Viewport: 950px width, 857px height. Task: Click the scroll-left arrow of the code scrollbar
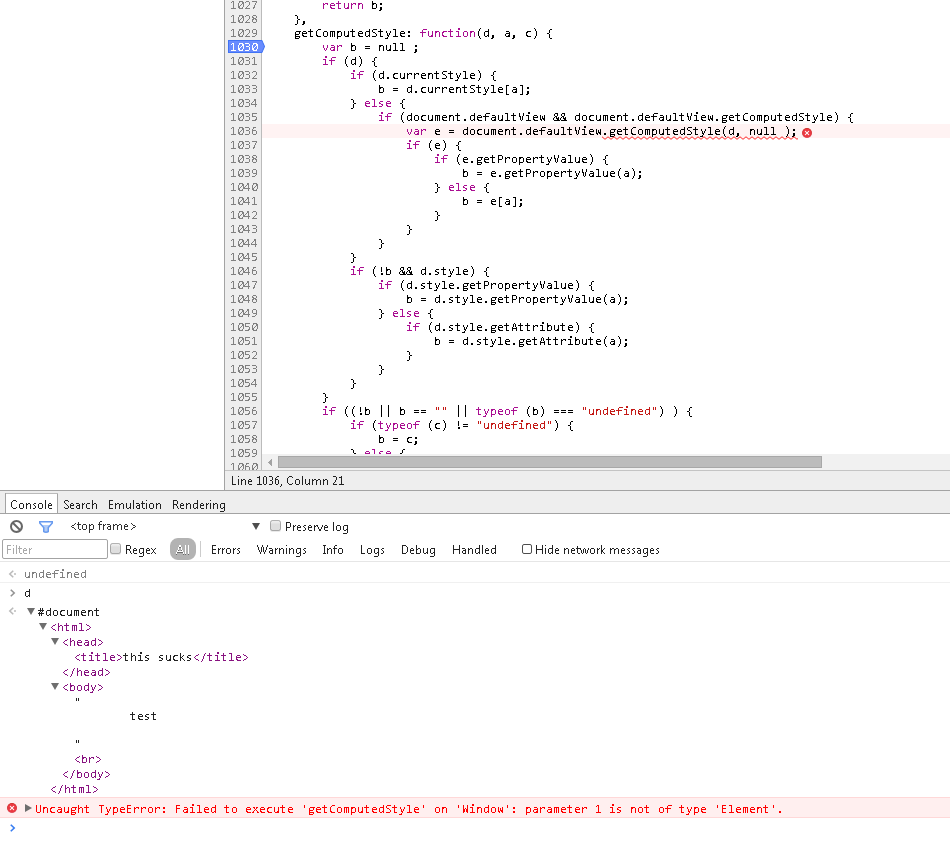click(x=270, y=462)
